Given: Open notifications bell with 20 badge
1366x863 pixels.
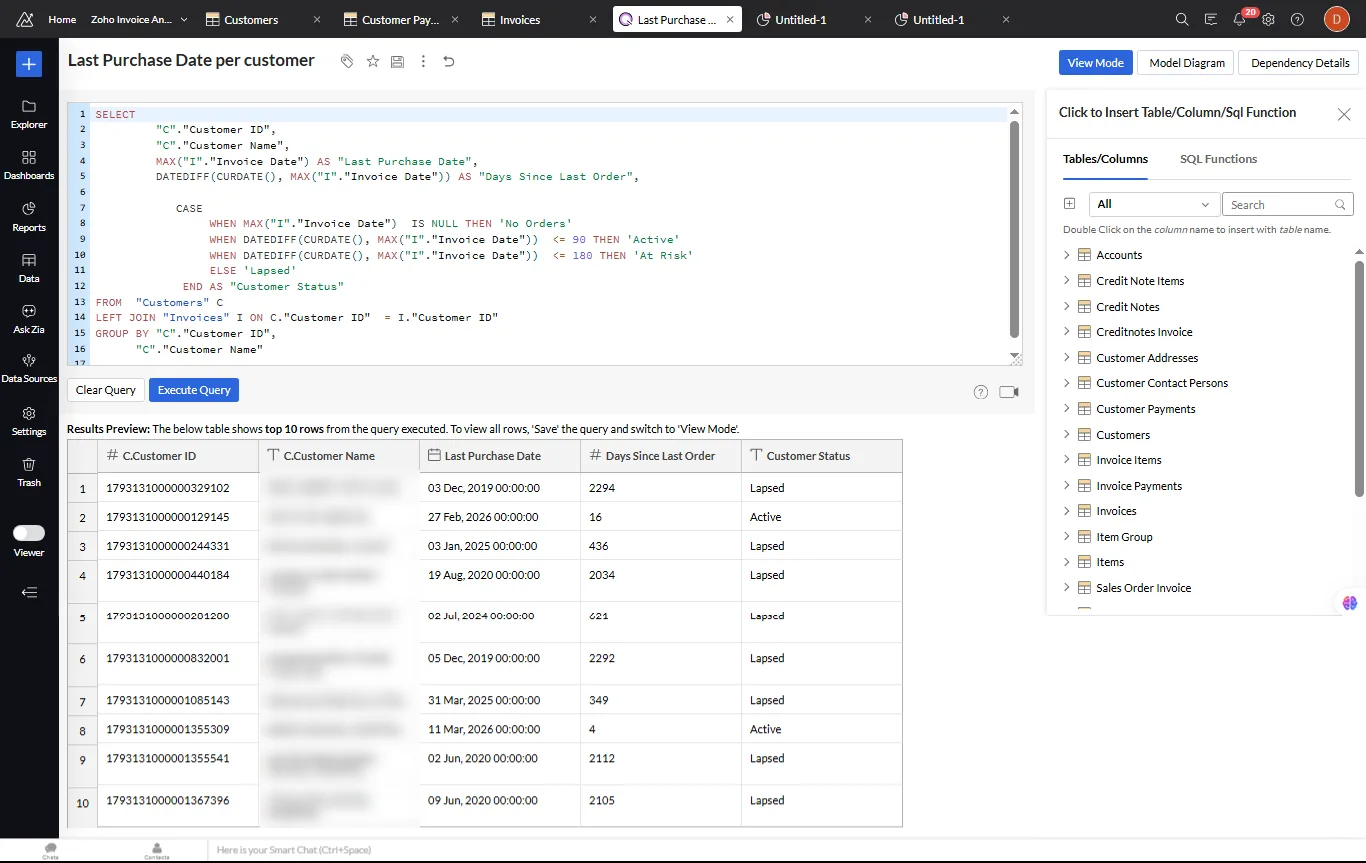Looking at the screenshot, I should (x=1240, y=19).
